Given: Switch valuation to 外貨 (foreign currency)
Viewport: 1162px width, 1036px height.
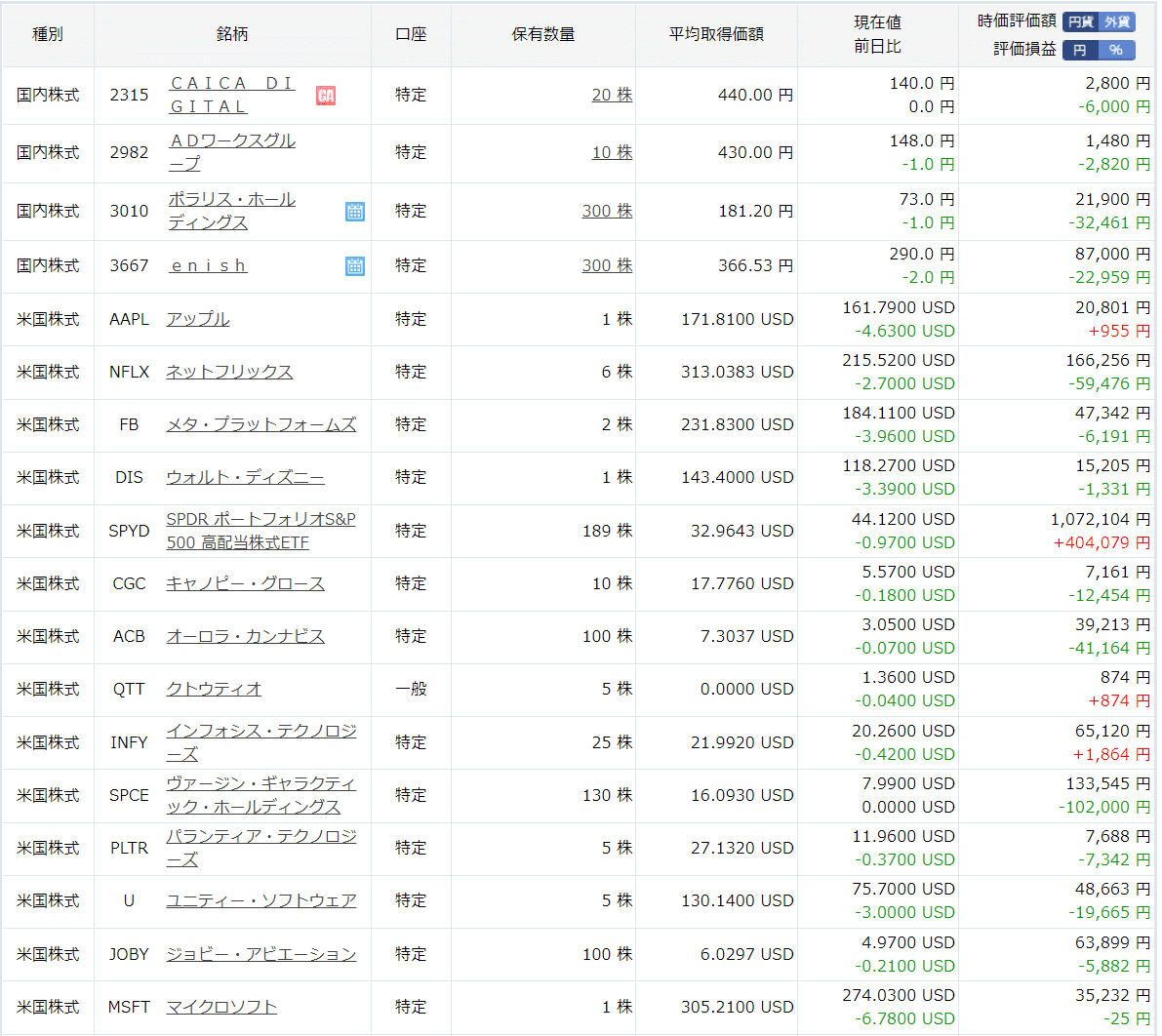Looking at the screenshot, I should [1117, 22].
